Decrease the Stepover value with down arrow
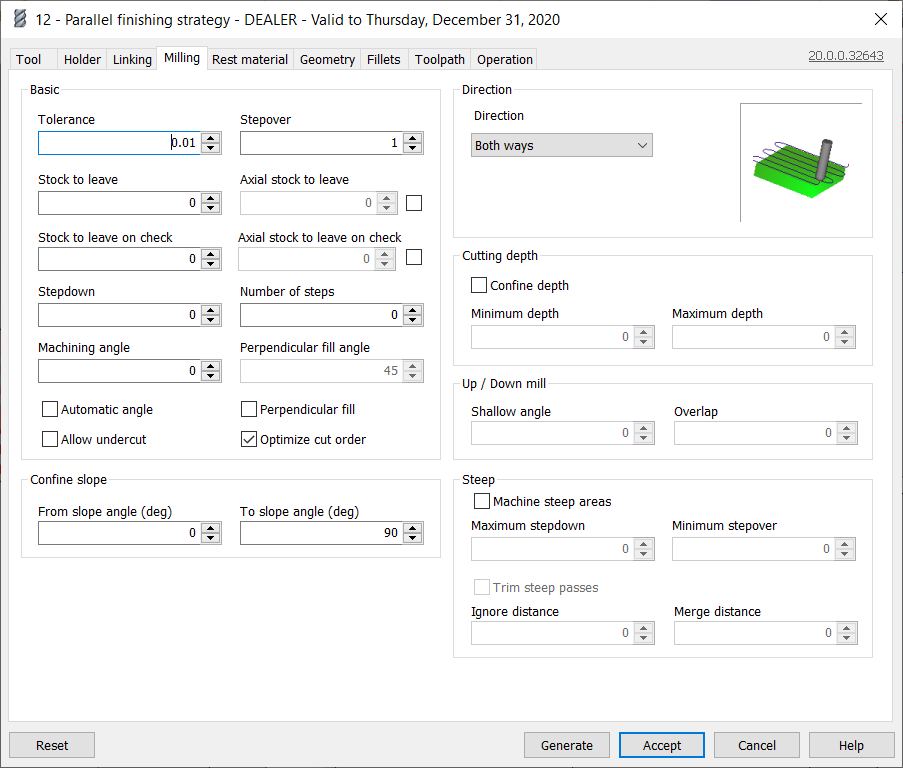 [x=412, y=149]
